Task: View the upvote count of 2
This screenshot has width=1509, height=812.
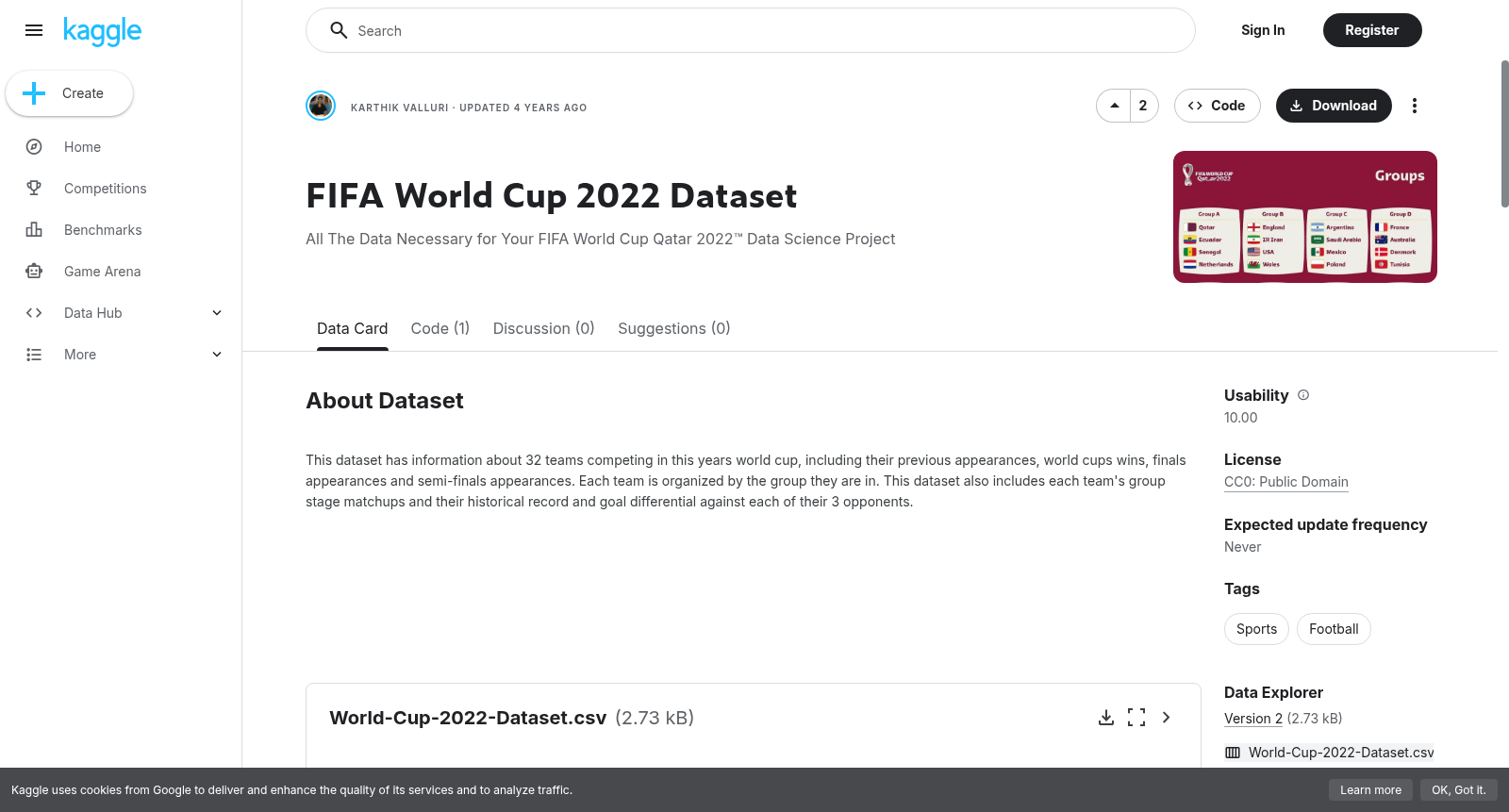Action: 1143,106
